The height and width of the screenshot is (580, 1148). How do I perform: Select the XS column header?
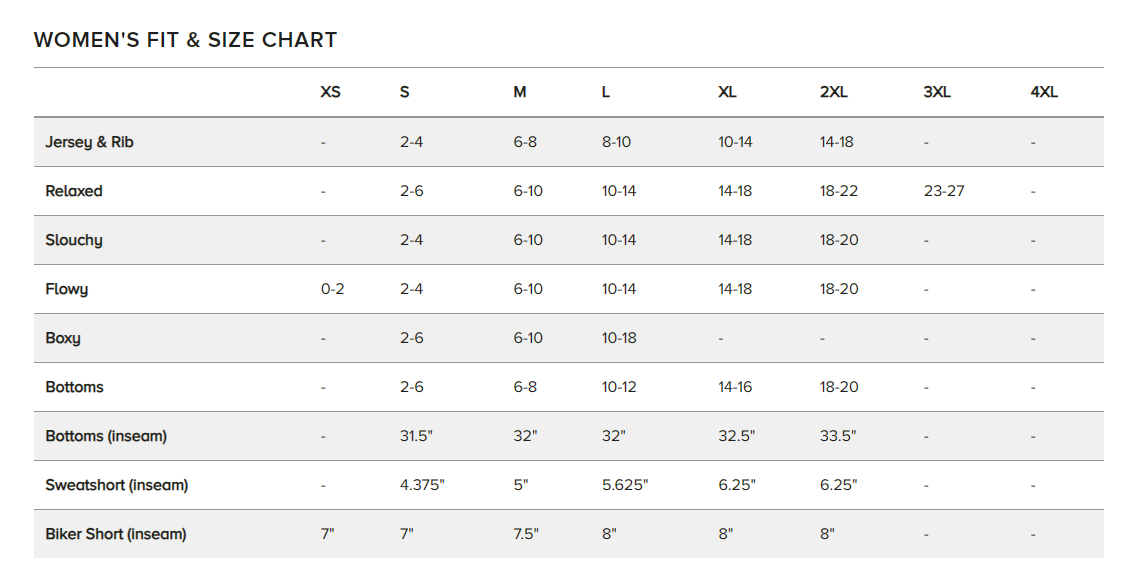tap(330, 92)
